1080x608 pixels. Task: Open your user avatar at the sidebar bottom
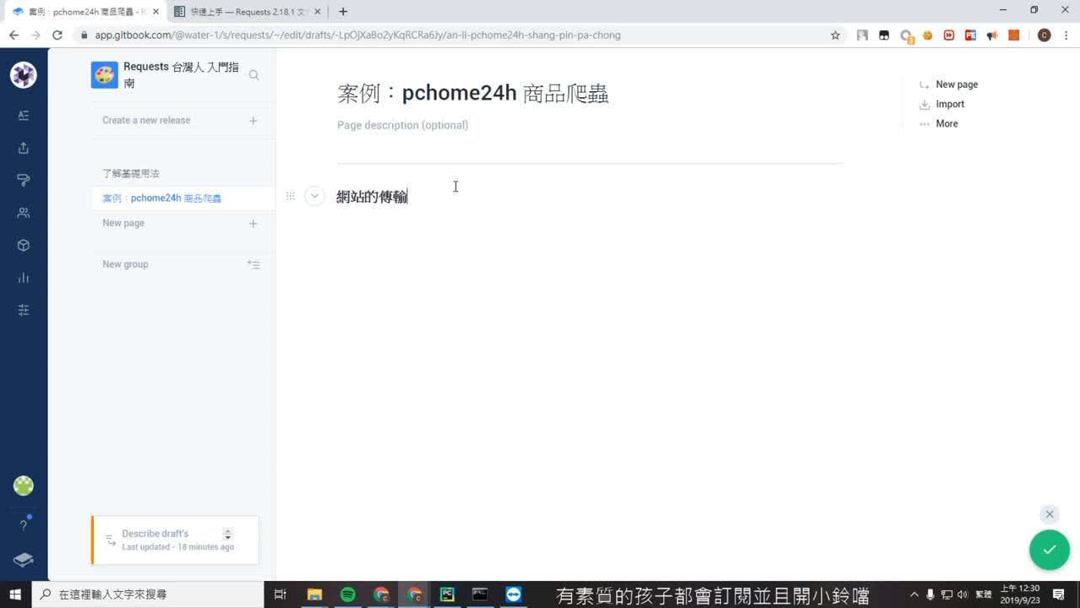click(x=23, y=486)
